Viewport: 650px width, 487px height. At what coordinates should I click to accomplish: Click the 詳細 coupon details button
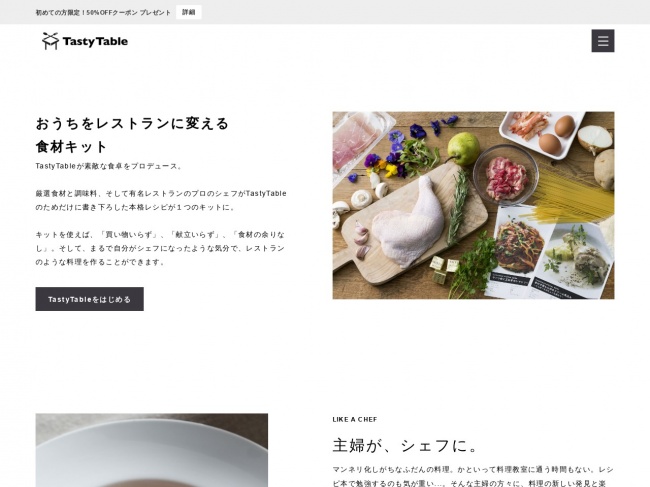[x=189, y=12]
